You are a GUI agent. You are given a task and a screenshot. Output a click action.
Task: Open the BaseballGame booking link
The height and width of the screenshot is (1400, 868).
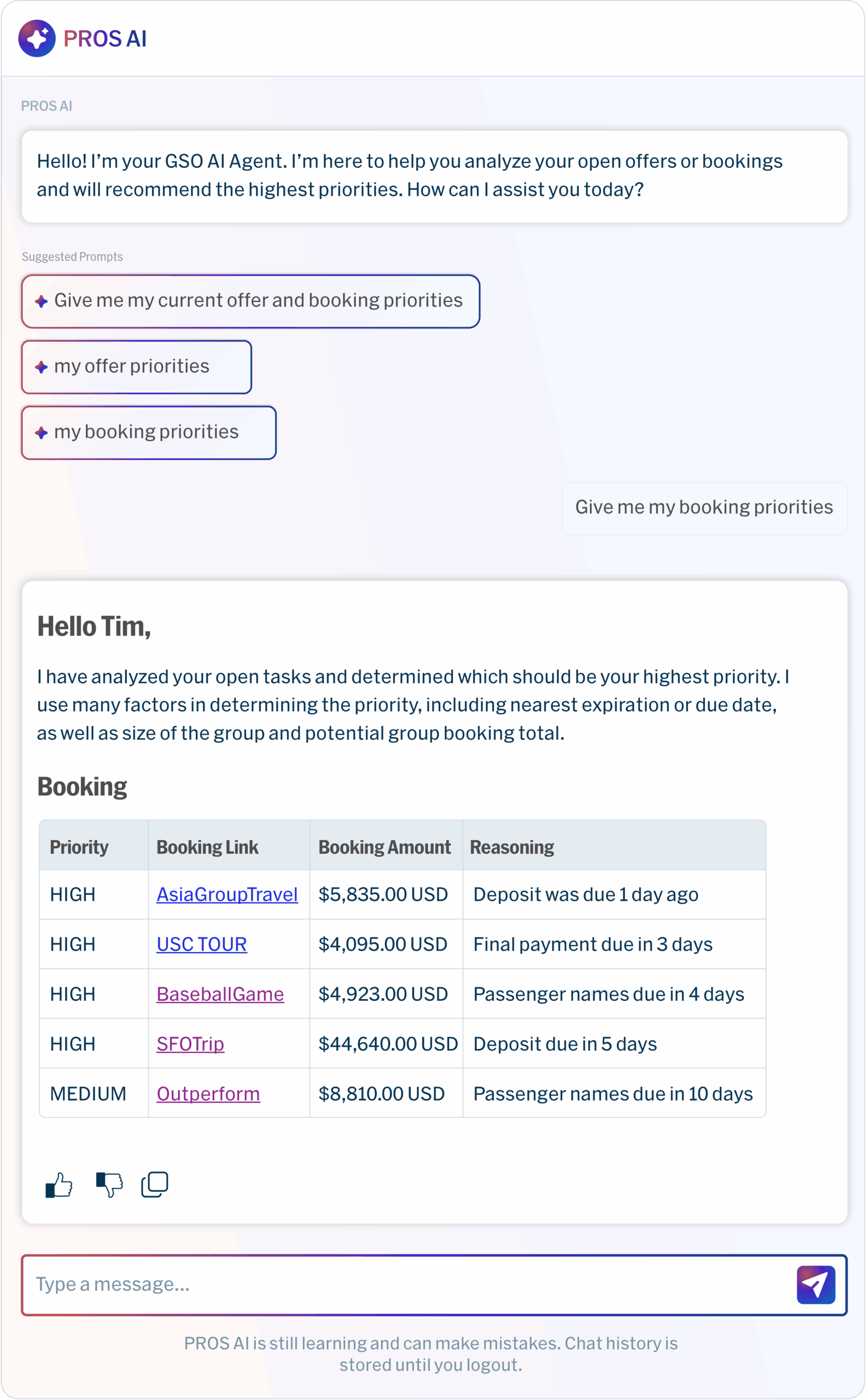coord(220,994)
